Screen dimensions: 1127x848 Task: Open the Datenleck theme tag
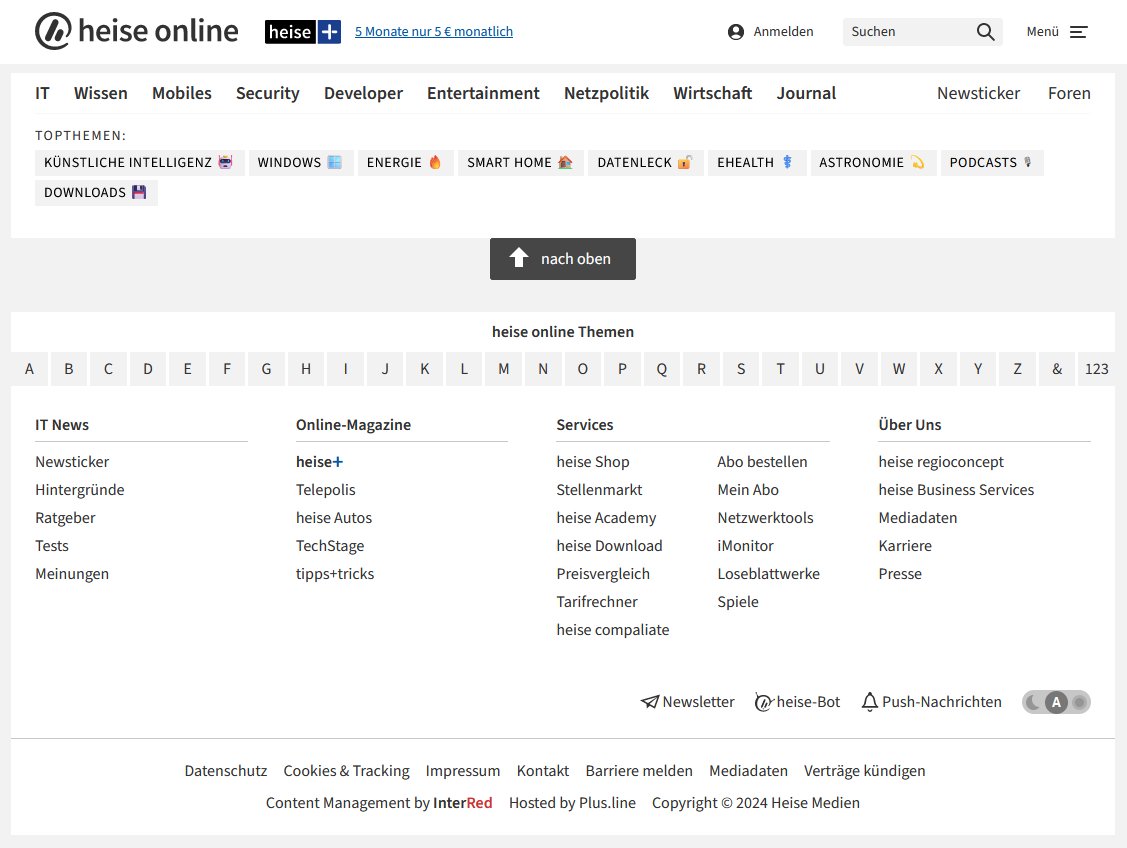click(645, 162)
